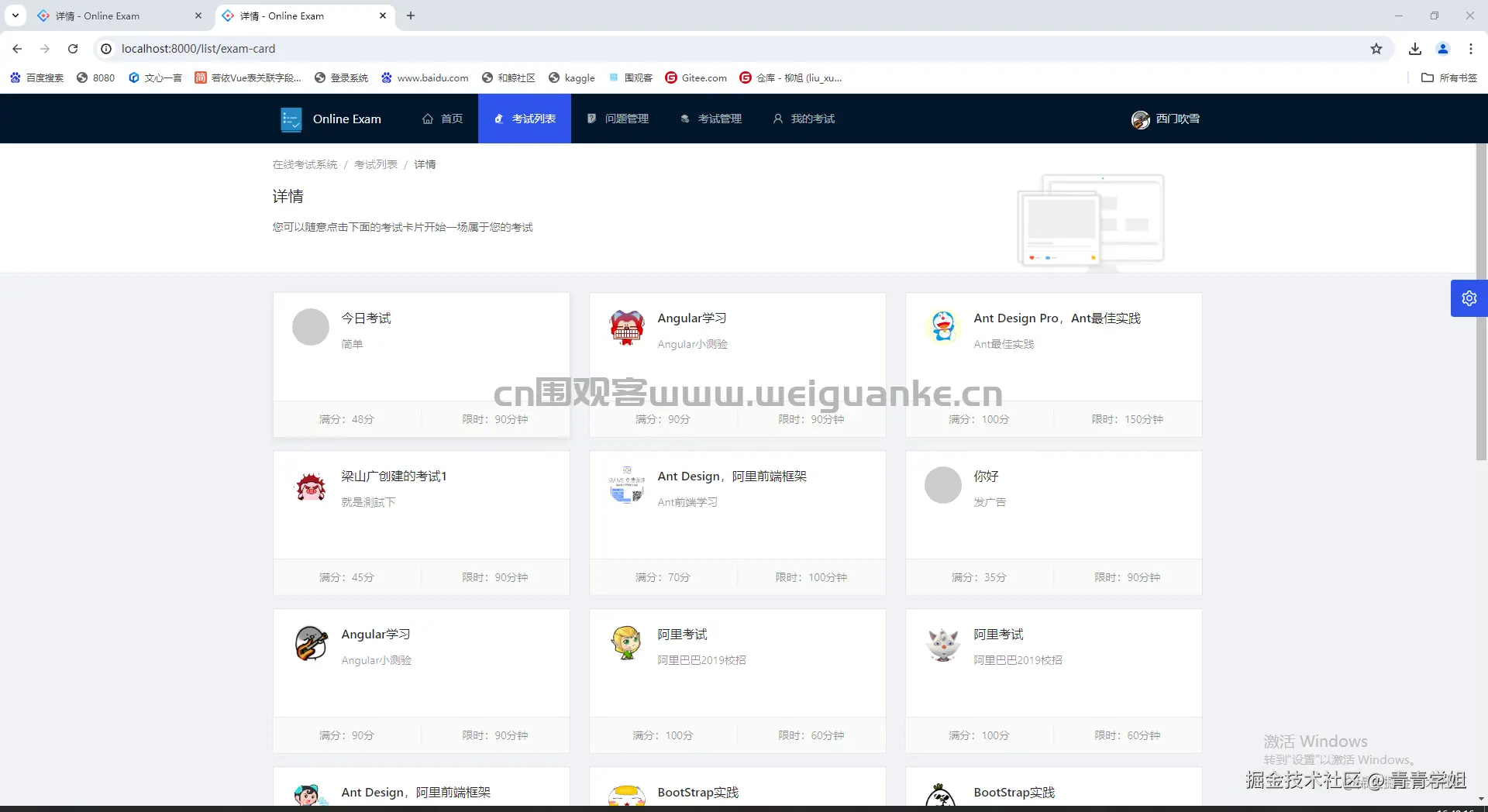
Task: View site information icon in address bar
Action: coord(106,49)
